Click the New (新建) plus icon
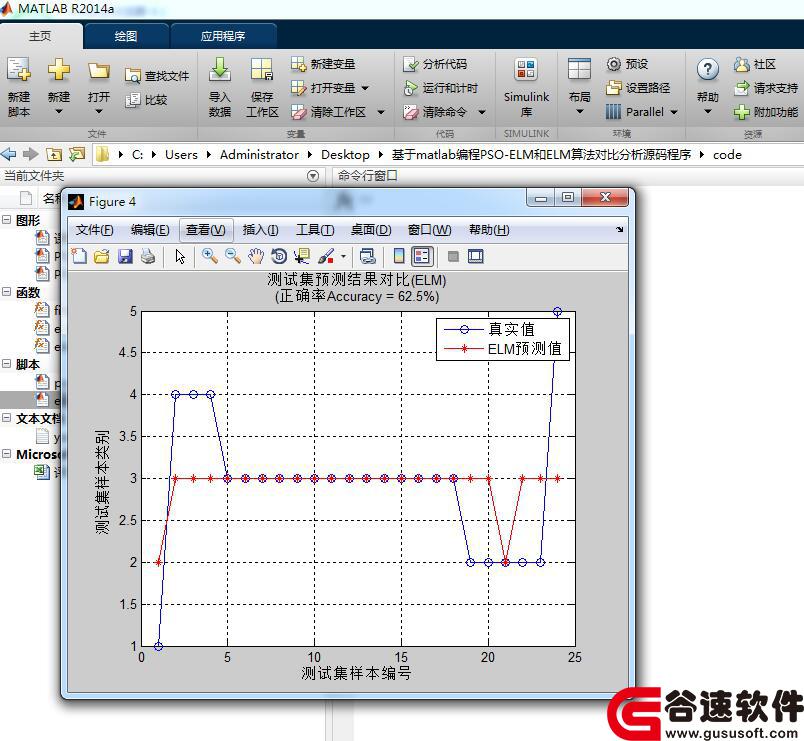This screenshot has width=804, height=741. (58, 70)
